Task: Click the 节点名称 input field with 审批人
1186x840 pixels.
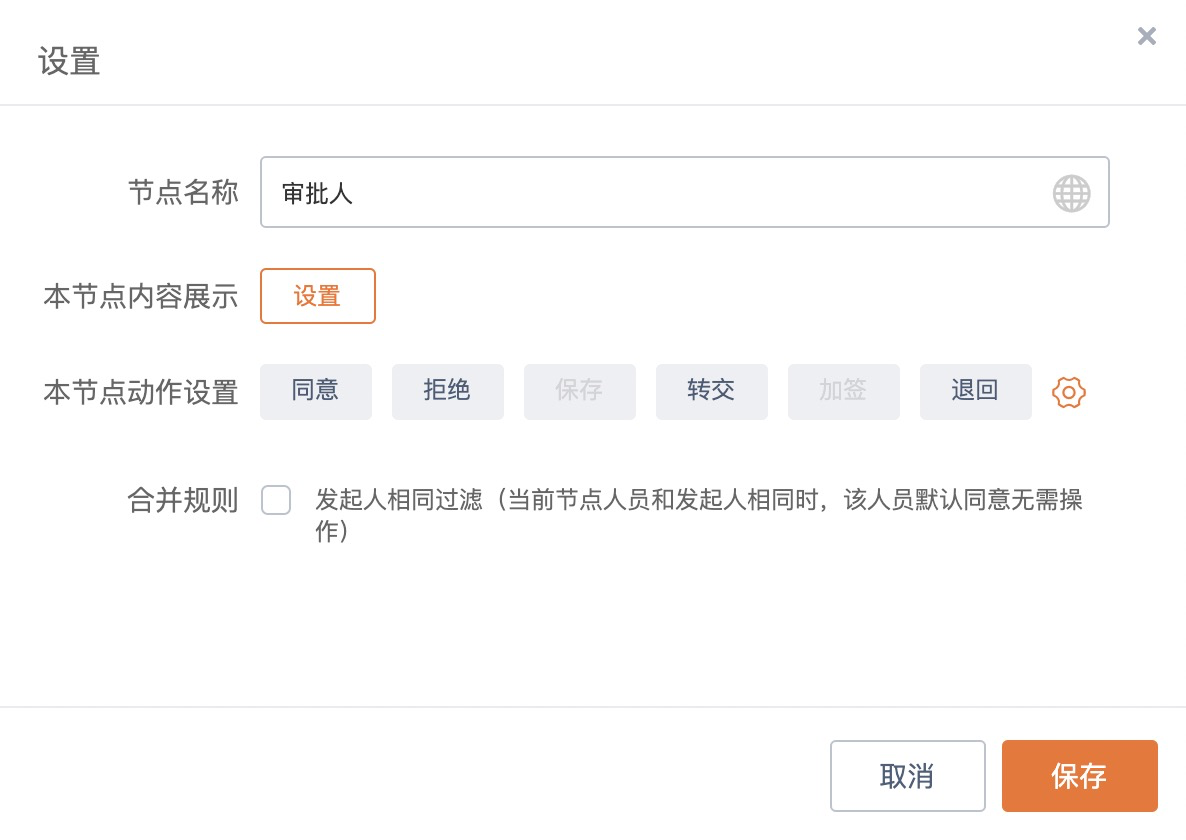Action: pyautogui.click(x=650, y=193)
